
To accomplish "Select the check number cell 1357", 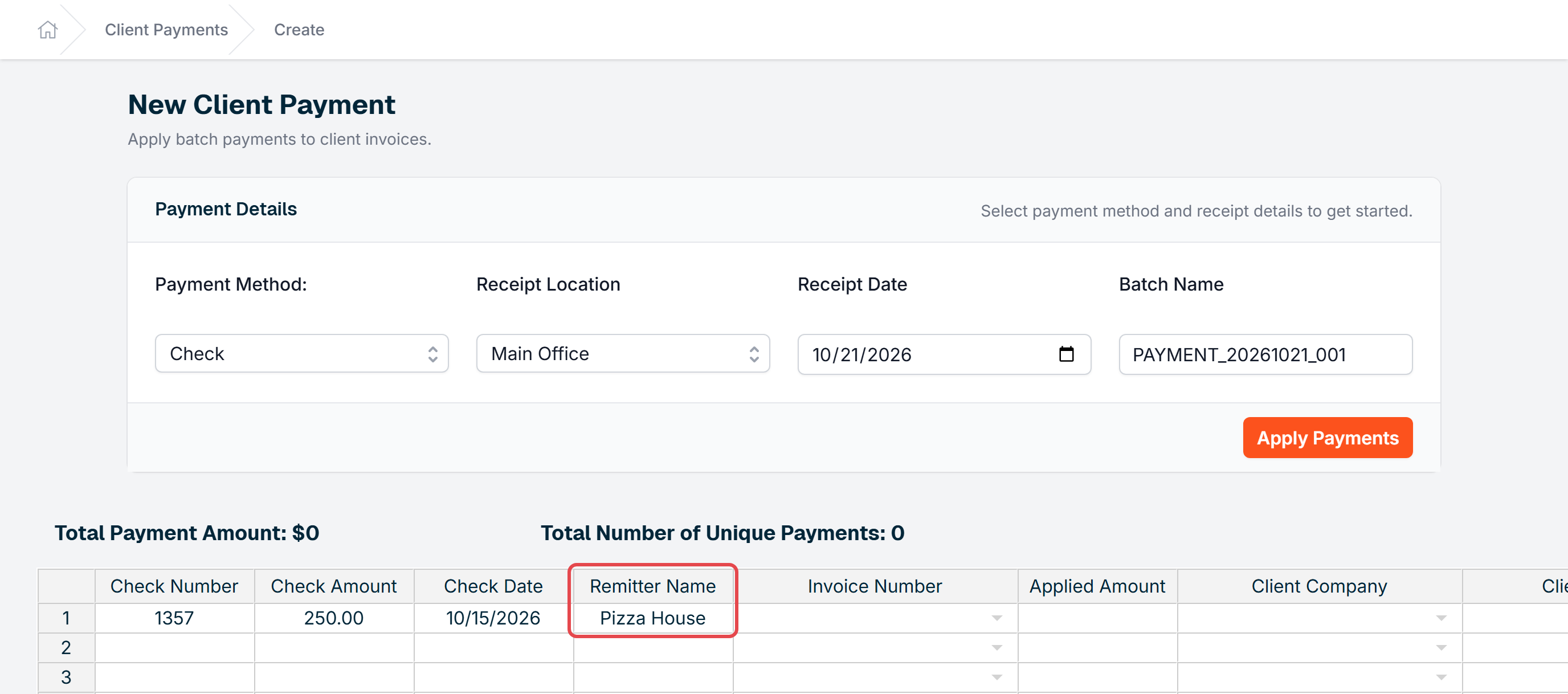I will pyautogui.click(x=175, y=619).
